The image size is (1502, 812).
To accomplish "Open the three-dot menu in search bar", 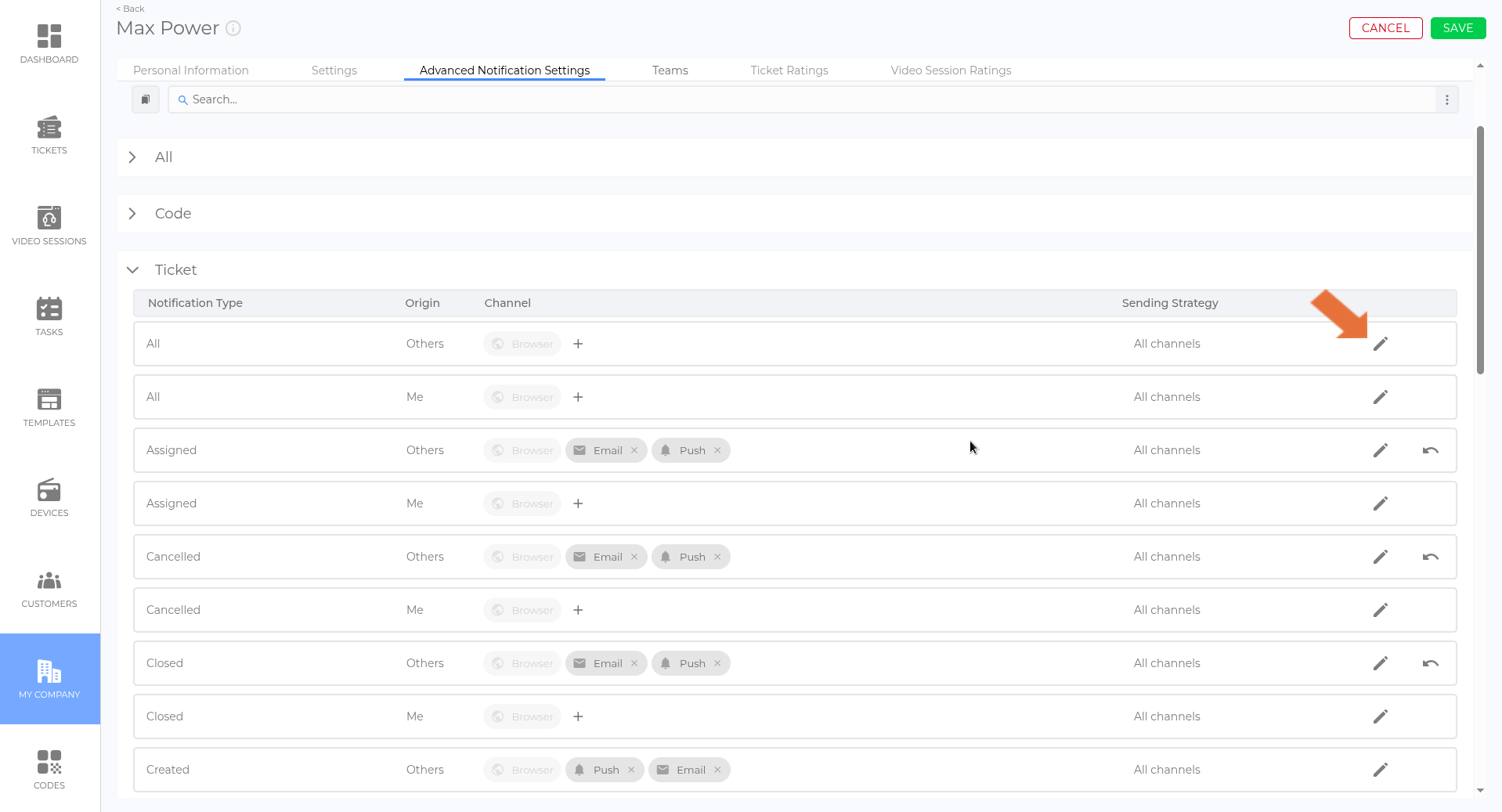I will coord(1446,99).
